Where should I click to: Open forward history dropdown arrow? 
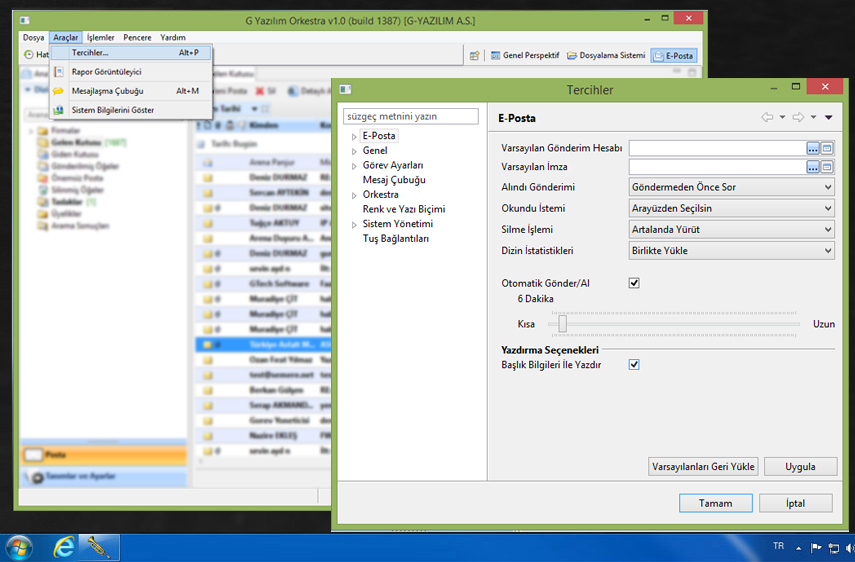pos(814,117)
